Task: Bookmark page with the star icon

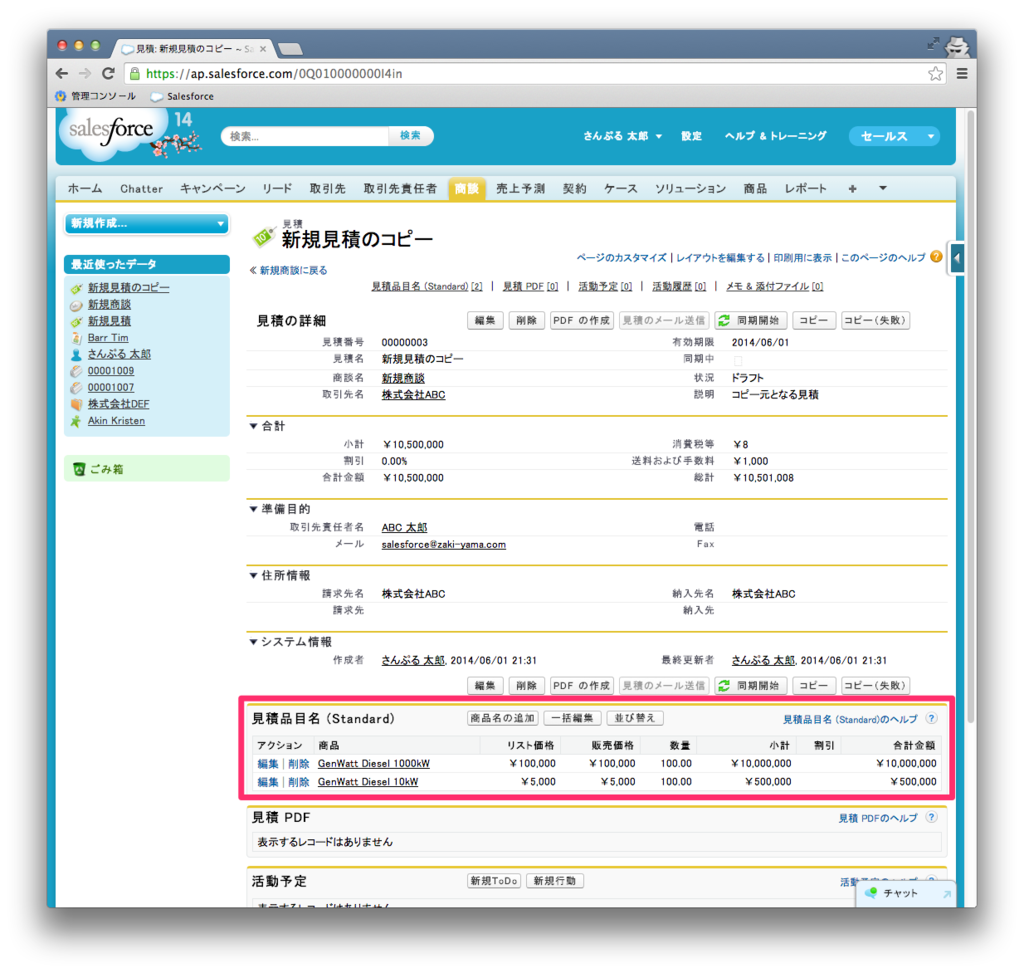Action: click(935, 73)
